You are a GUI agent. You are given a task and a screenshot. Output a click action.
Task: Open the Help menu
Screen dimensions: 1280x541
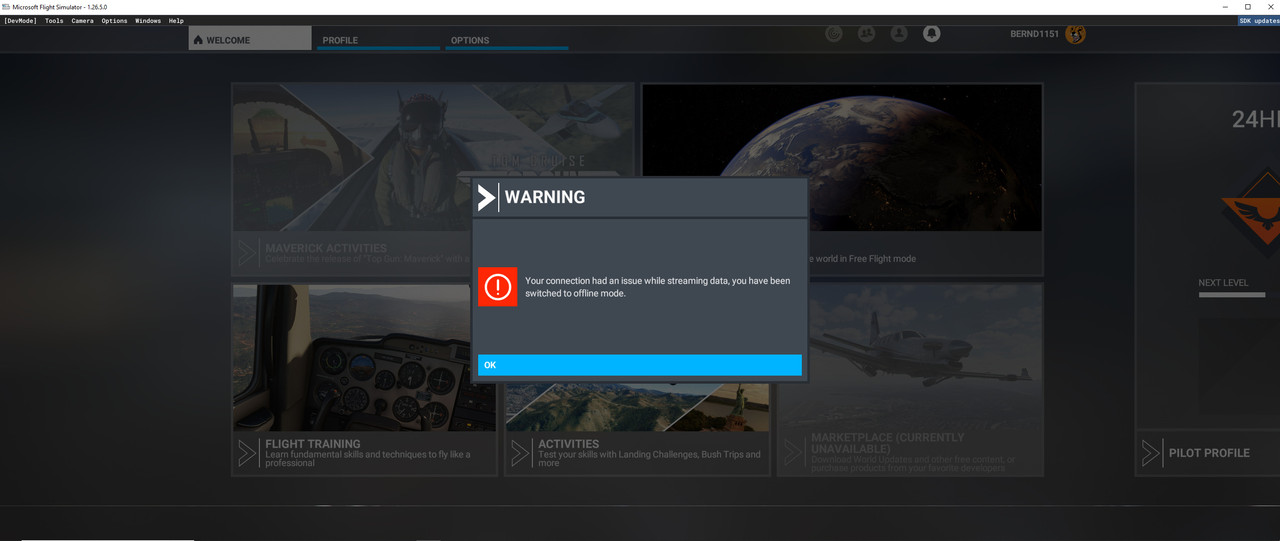(x=176, y=21)
